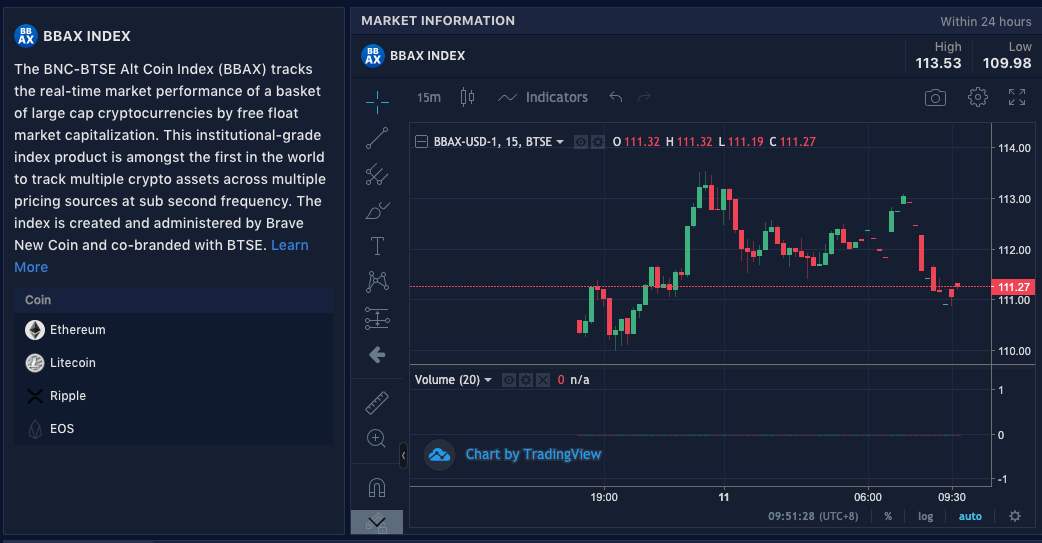Toggle log scale mode
This screenshot has height=543, width=1042.
click(x=926, y=516)
